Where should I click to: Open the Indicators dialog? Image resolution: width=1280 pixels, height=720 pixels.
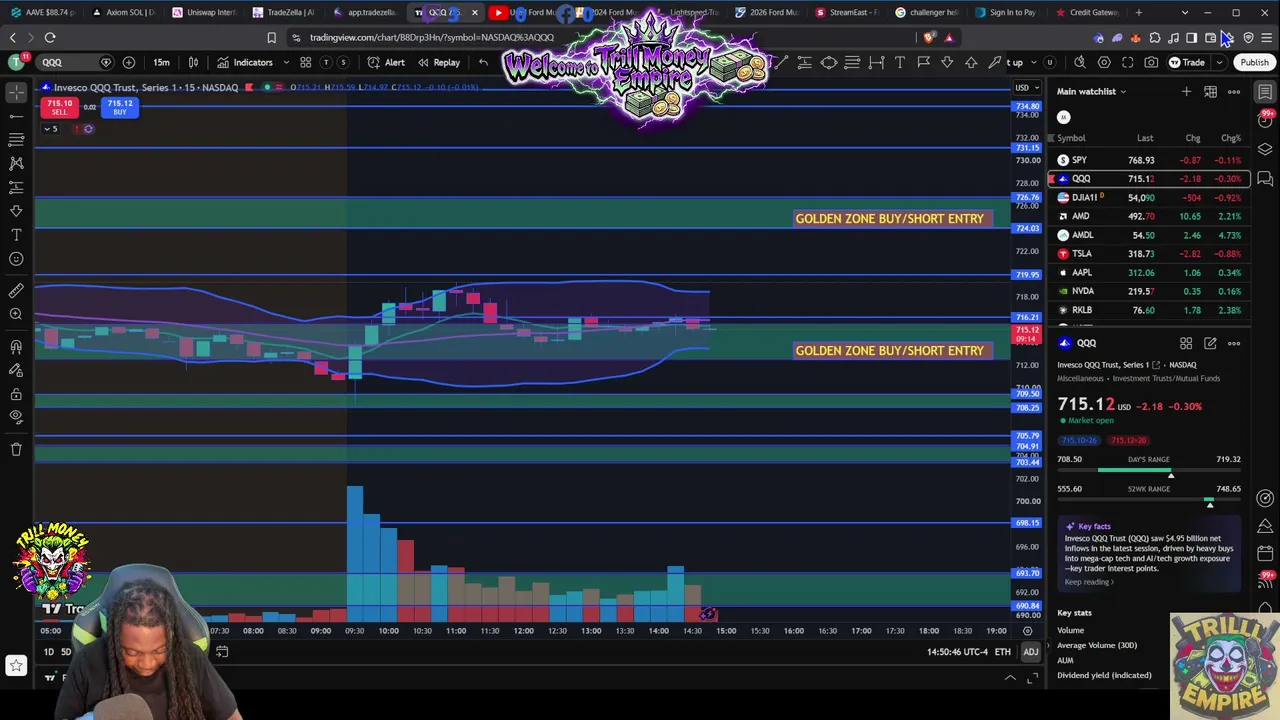244,62
